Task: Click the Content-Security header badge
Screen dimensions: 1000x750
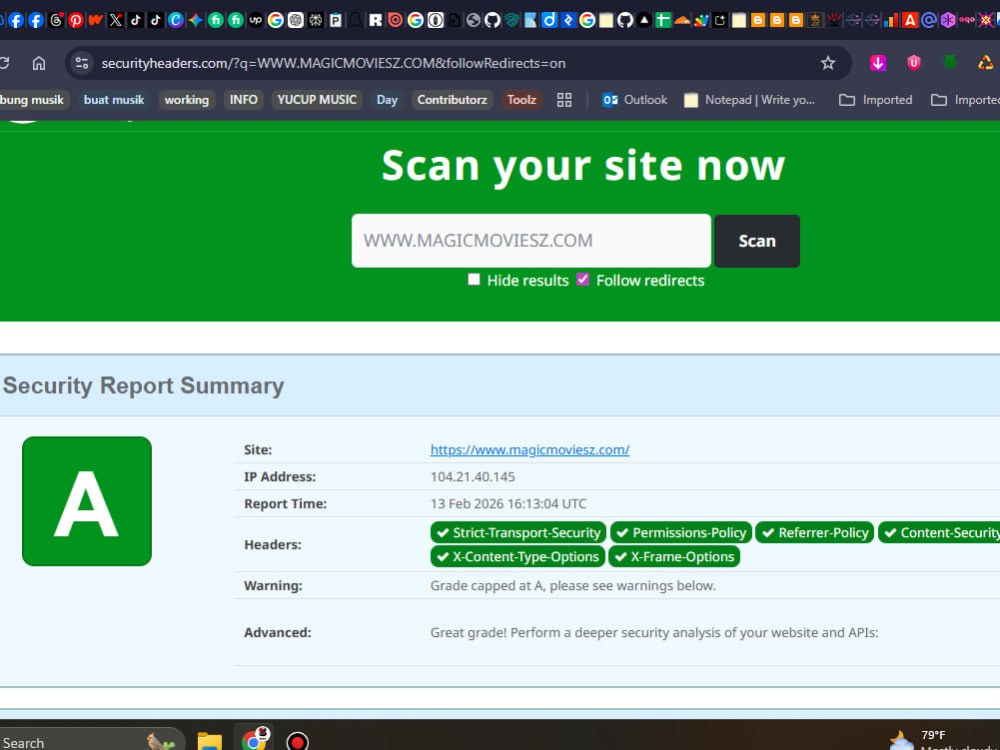Action: (x=939, y=533)
